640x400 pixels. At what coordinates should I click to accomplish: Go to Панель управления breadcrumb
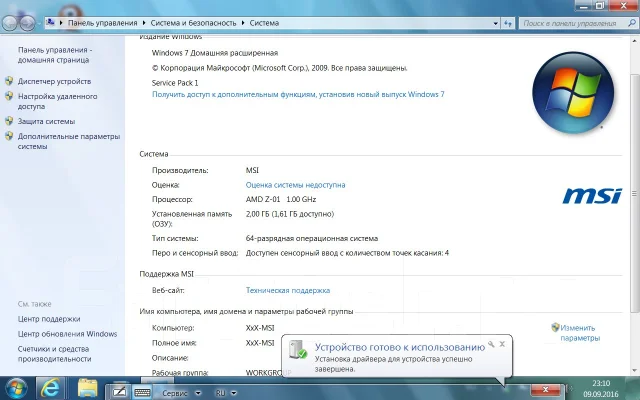pos(102,23)
